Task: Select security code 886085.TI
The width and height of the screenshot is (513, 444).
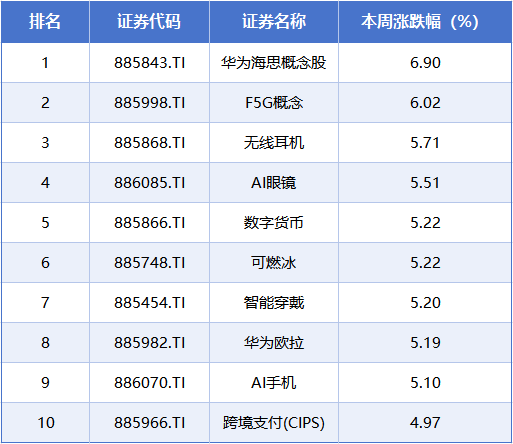Action: click(x=149, y=183)
